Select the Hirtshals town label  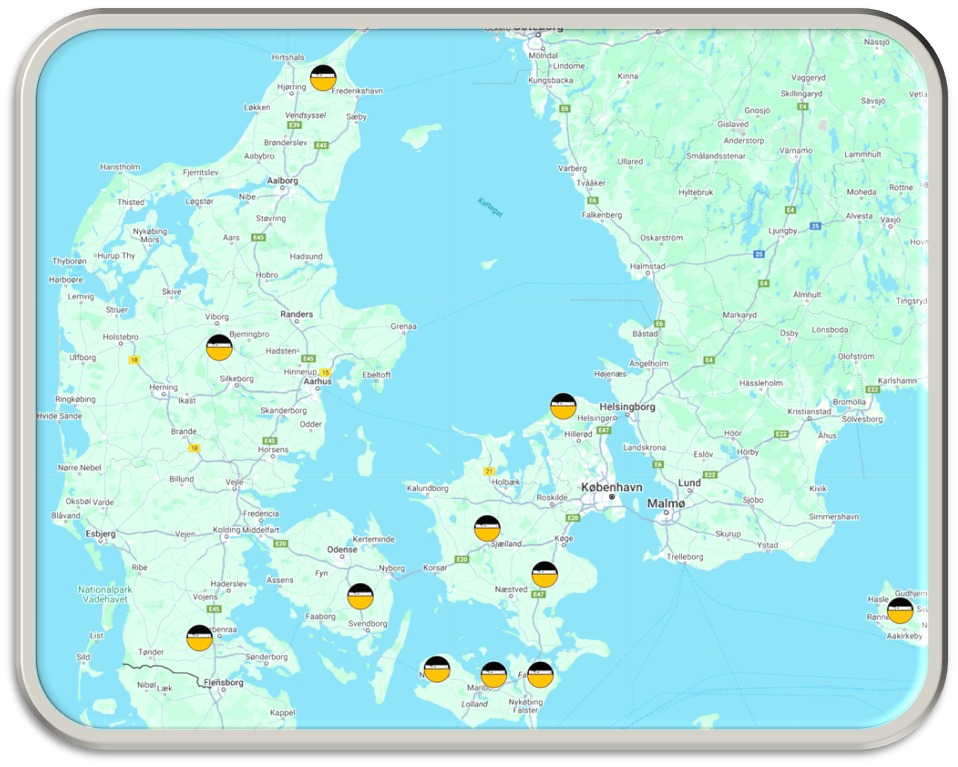point(288,57)
